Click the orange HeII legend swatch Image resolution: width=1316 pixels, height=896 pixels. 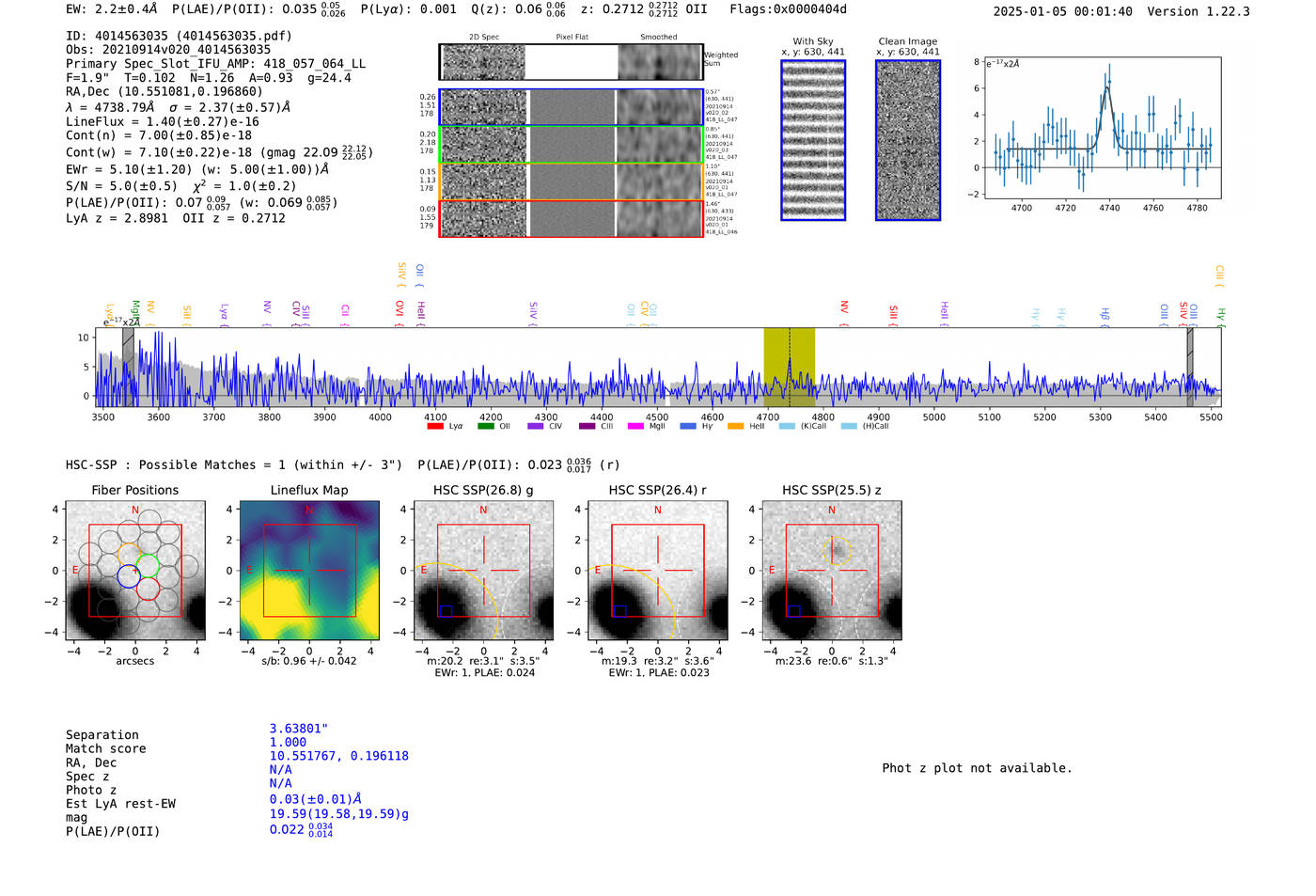click(735, 426)
